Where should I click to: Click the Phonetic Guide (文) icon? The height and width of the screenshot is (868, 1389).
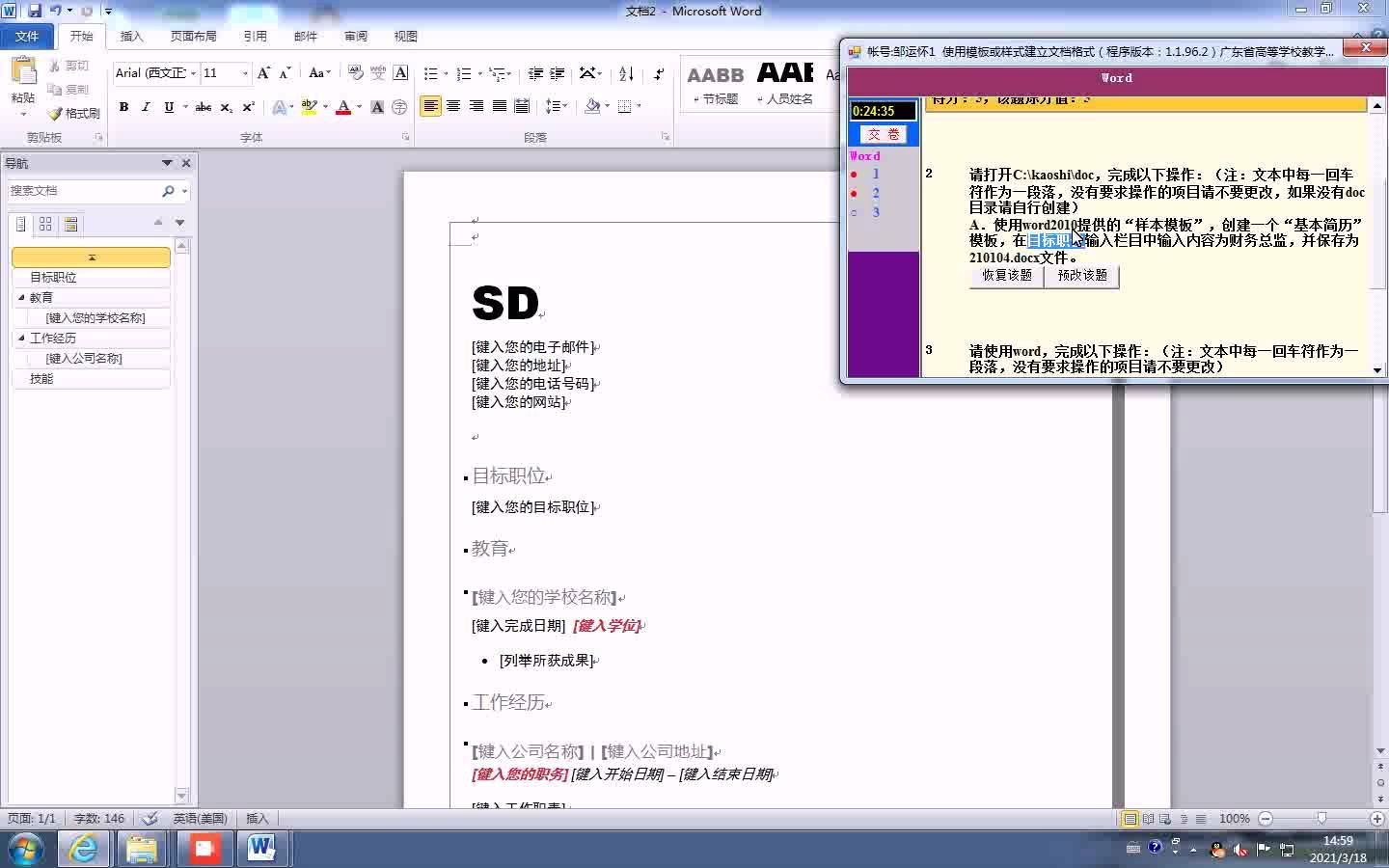[378, 73]
